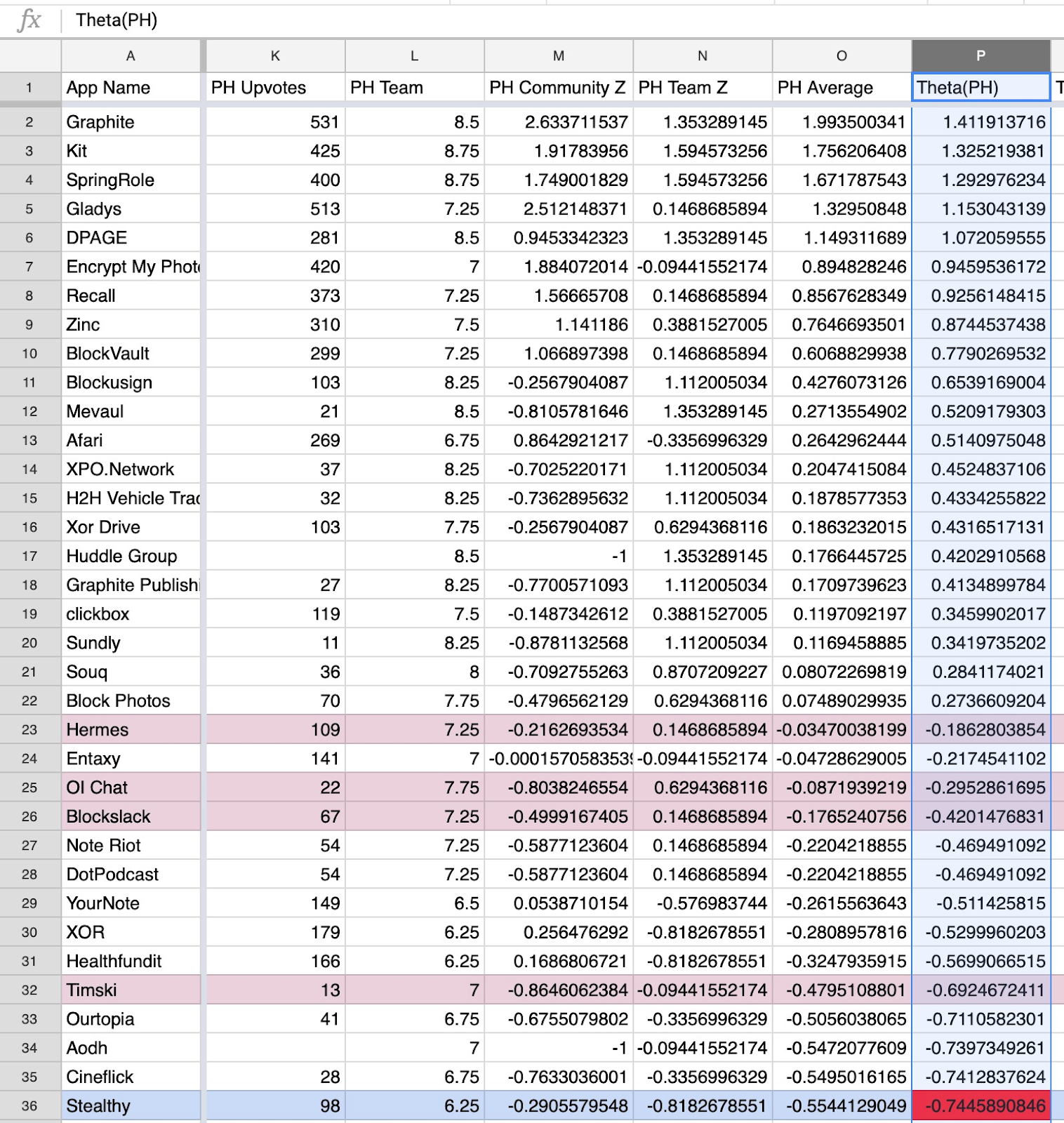Image resolution: width=1064 pixels, height=1123 pixels.
Task: Select the H2H Vehicle Trac cell
Action: coord(131,498)
